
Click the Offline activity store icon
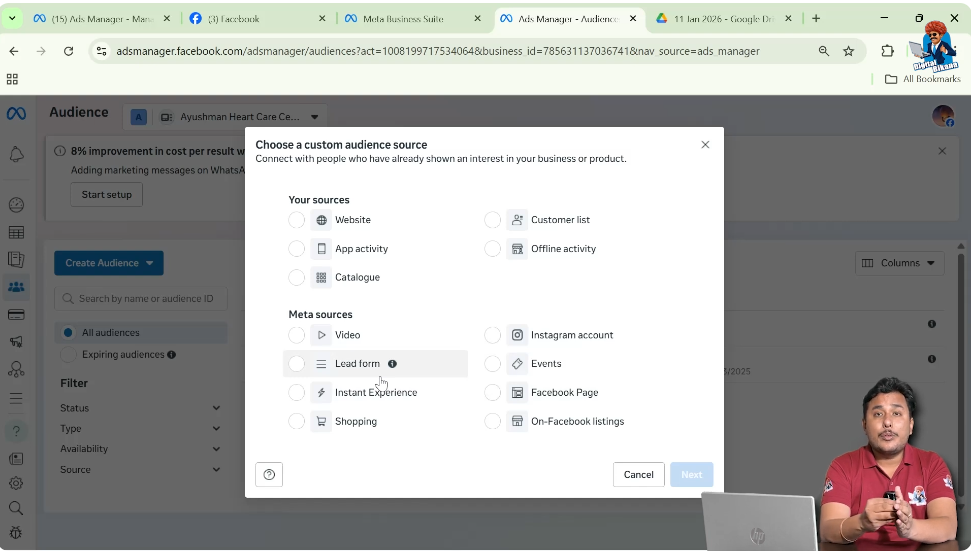[517, 249]
